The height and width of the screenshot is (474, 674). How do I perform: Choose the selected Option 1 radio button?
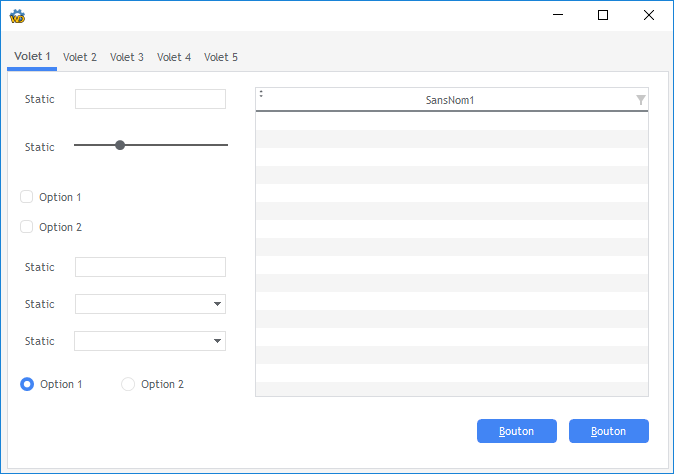pyautogui.click(x=27, y=384)
